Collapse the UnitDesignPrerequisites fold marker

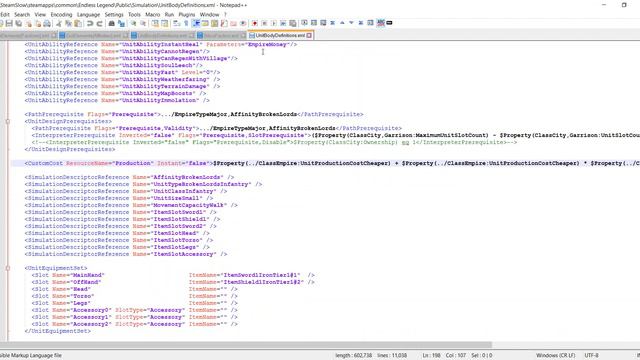coord(8,121)
